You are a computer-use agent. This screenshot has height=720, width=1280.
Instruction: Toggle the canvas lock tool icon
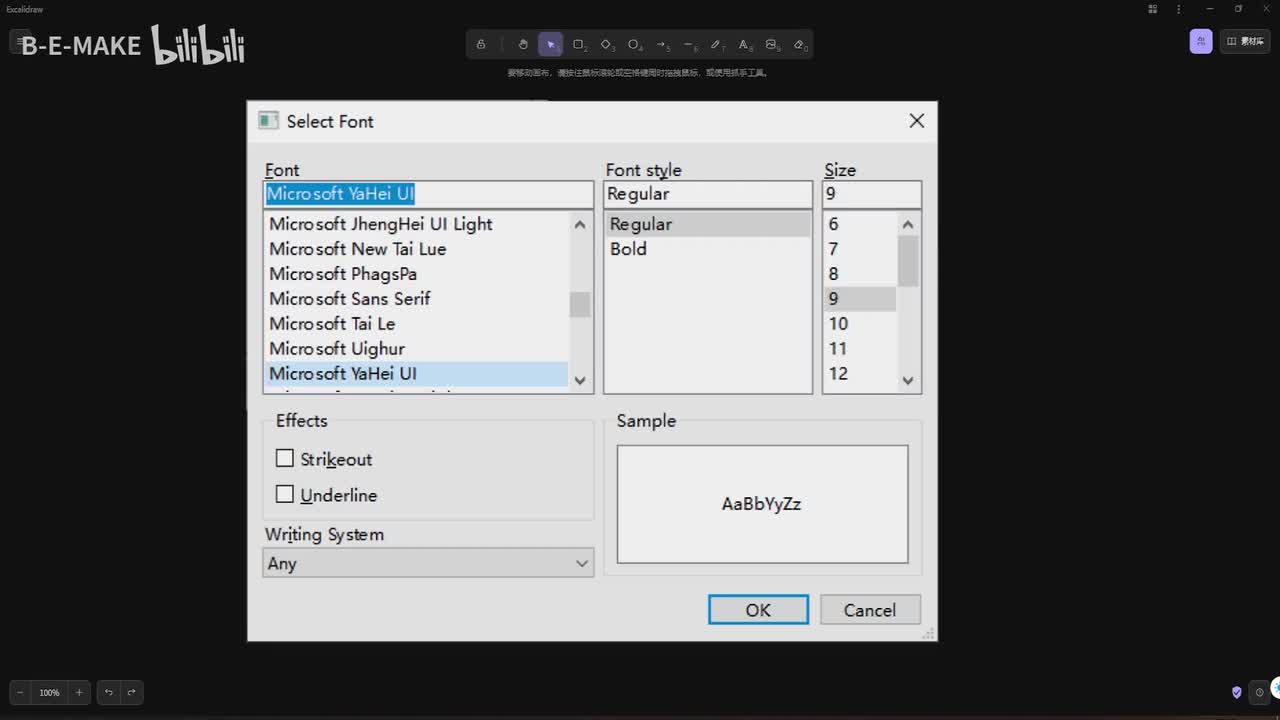click(x=481, y=44)
